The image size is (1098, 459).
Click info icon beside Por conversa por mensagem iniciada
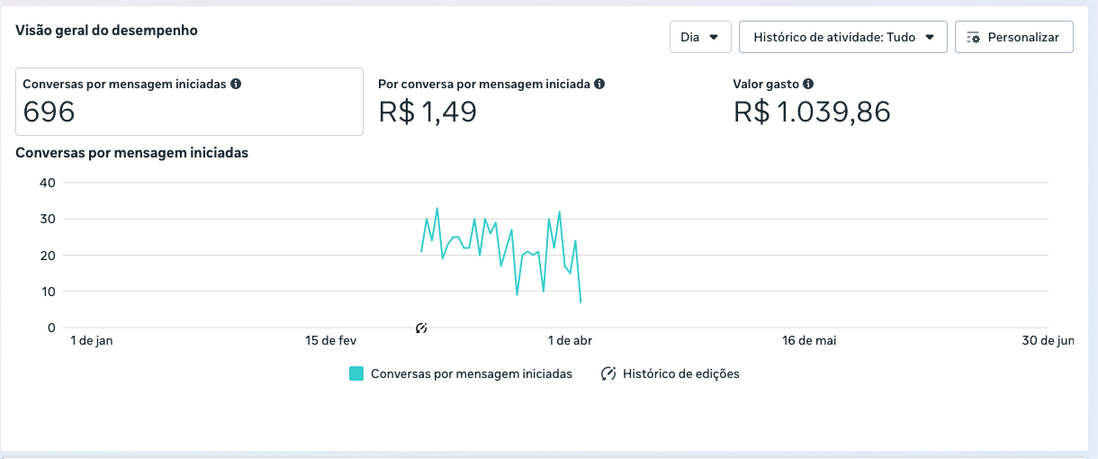pyautogui.click(x=599, y=84)
